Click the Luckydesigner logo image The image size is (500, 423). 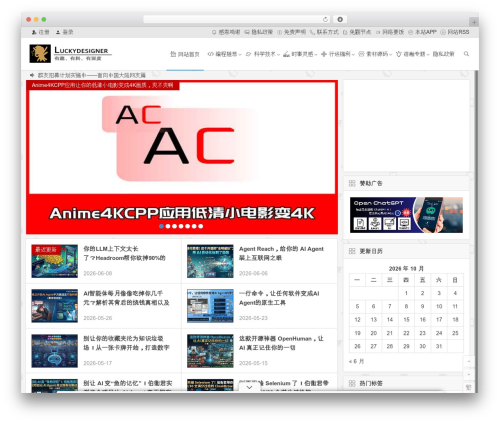point(40,53)
